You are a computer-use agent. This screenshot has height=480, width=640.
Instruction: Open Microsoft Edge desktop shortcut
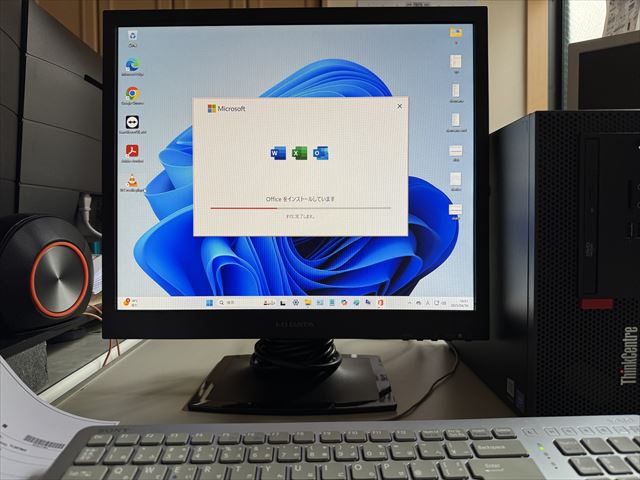[x=132, y=64]
